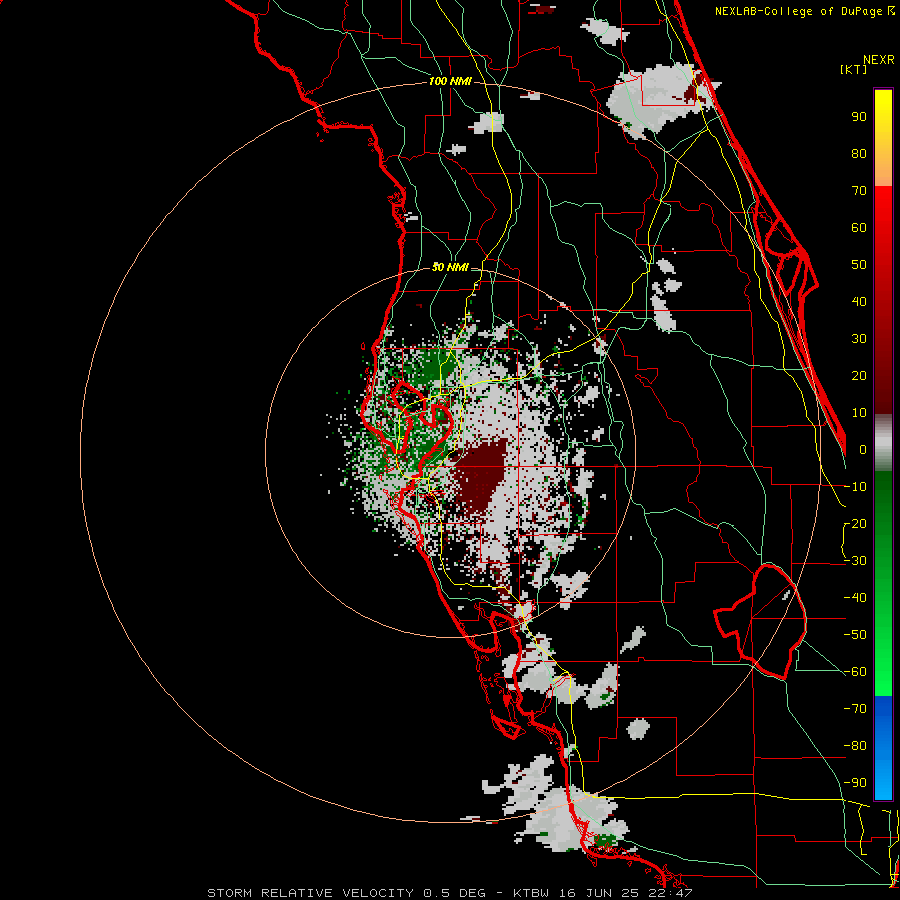Click the 90 value on the velocity scale

[859, 117]
